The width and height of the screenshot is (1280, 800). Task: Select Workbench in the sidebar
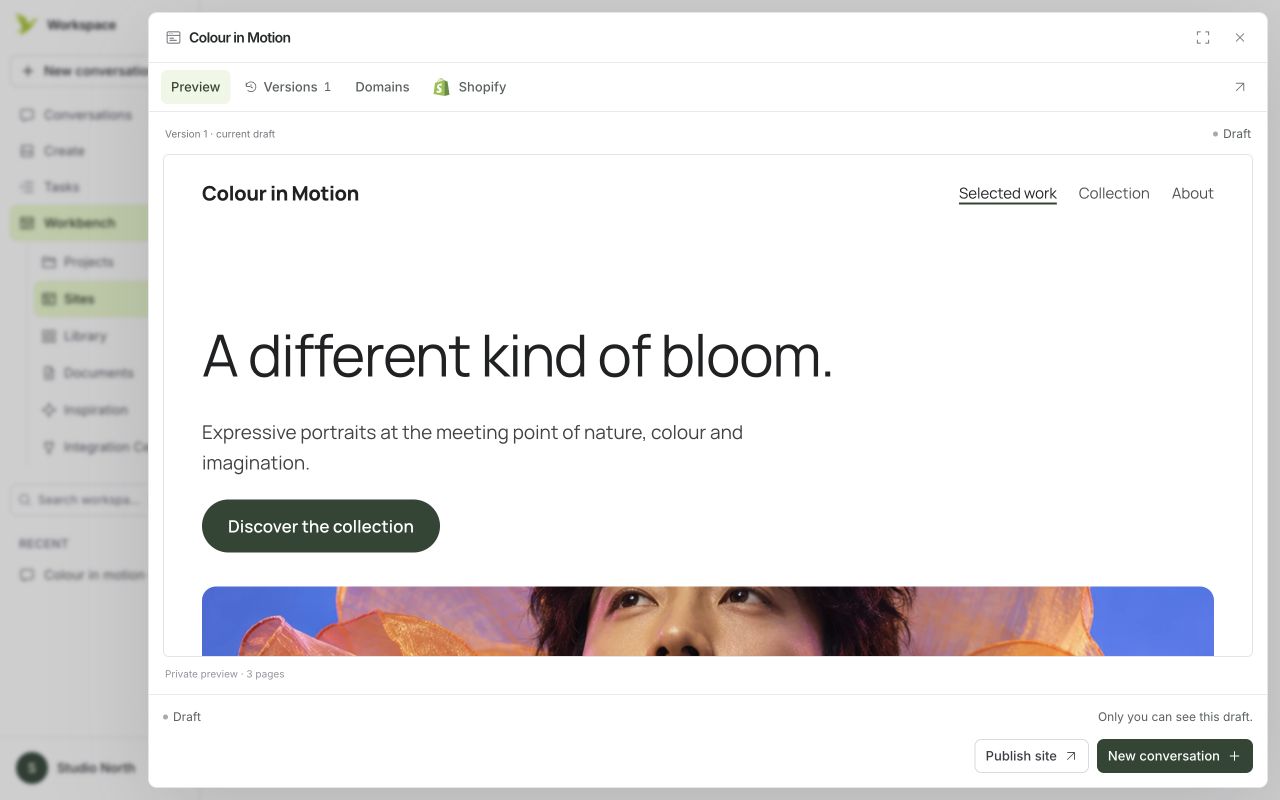[x=79, y=223]
